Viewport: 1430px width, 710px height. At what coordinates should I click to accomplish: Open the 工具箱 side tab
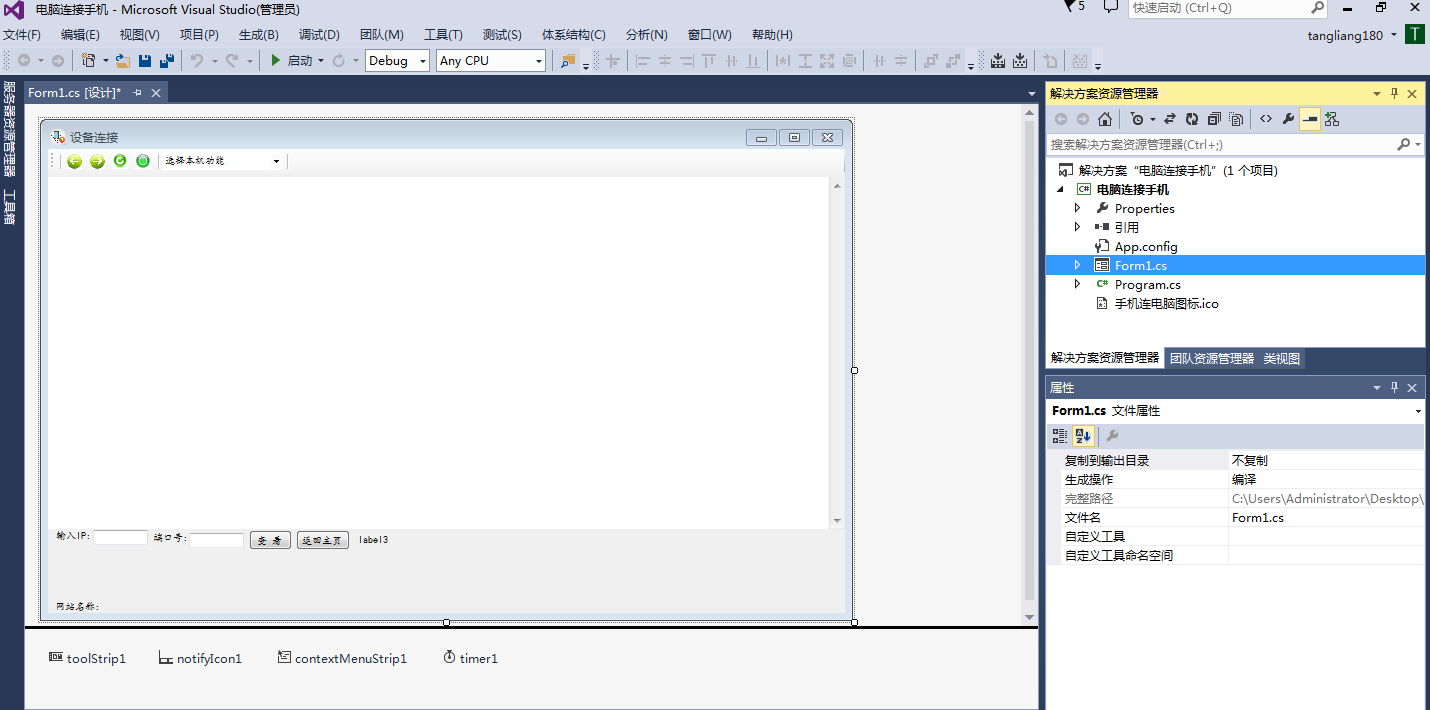9,207
